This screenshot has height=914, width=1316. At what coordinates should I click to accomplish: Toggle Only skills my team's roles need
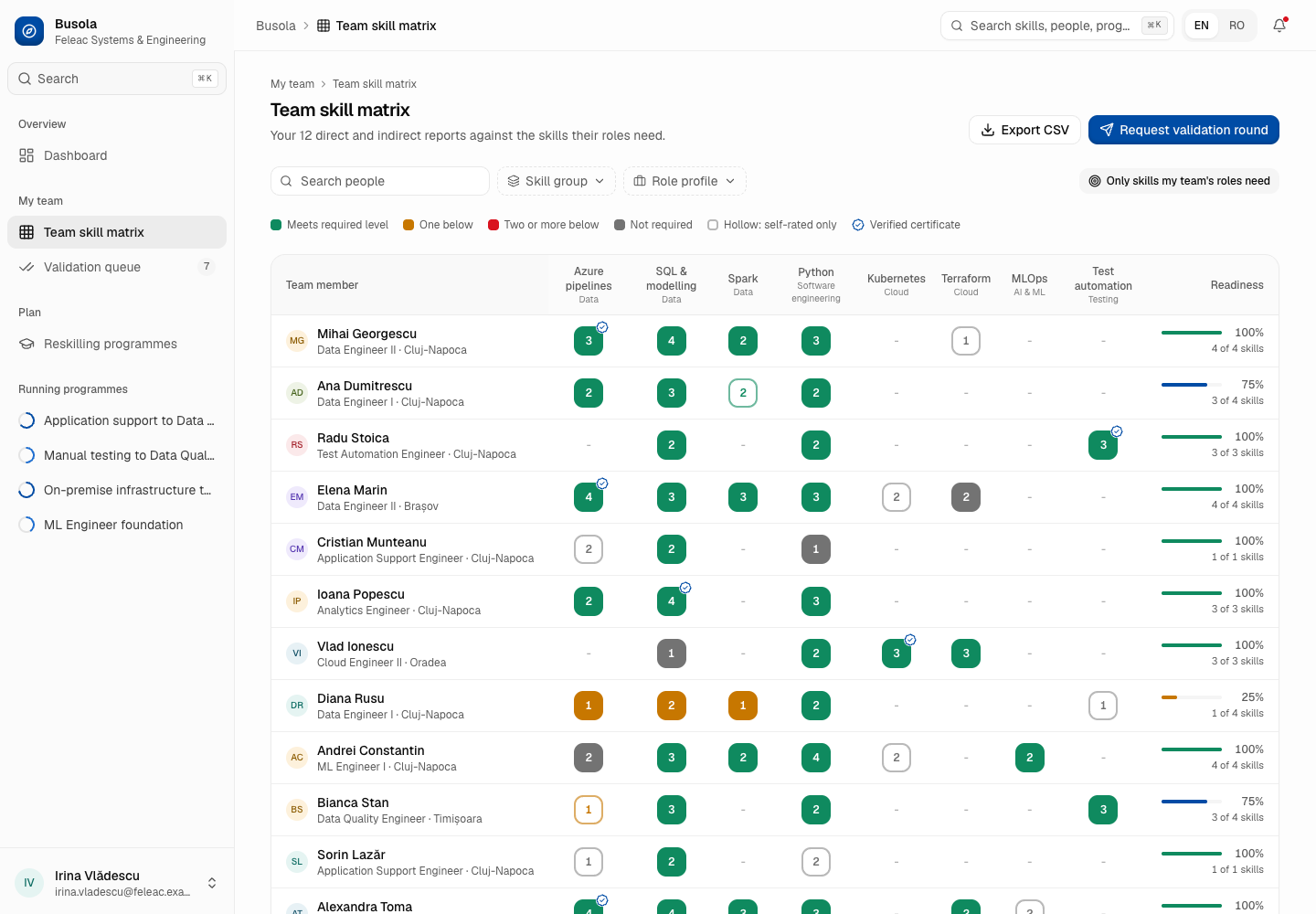1179,181
